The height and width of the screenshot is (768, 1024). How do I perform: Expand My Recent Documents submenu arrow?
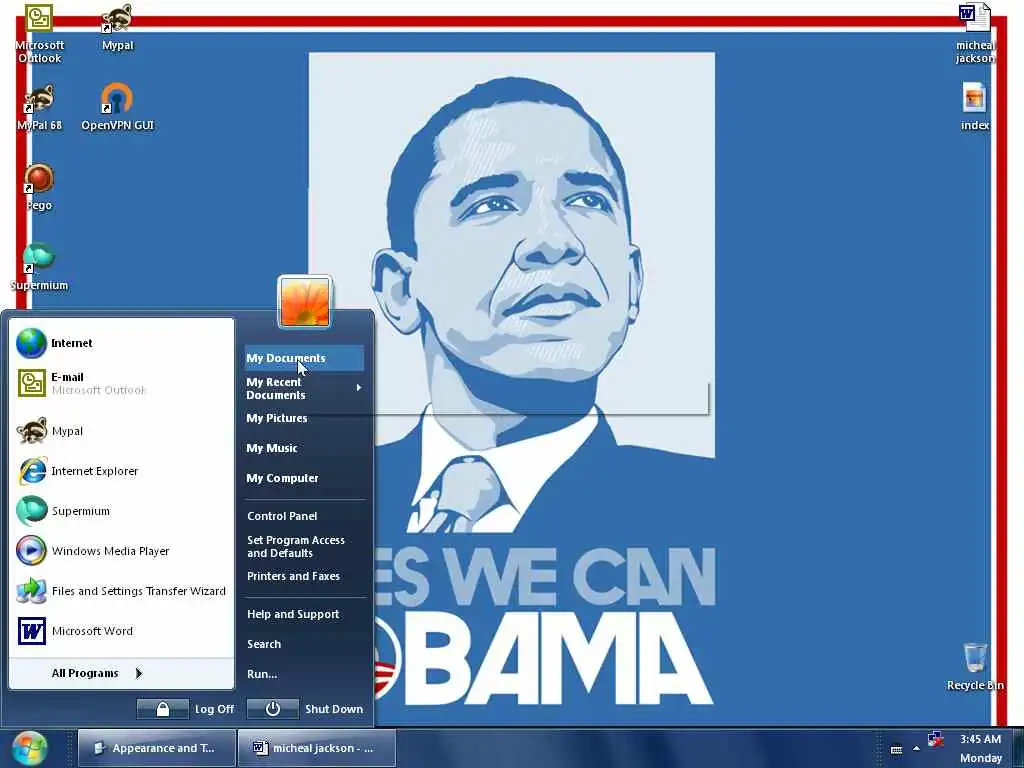coord(359,388)
